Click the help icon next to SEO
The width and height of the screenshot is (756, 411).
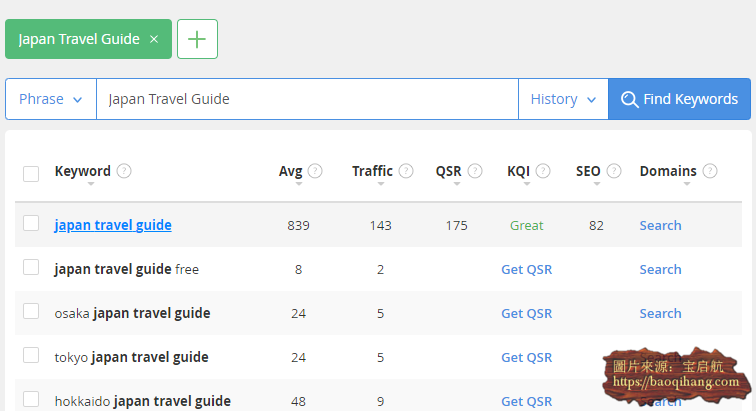614,171
